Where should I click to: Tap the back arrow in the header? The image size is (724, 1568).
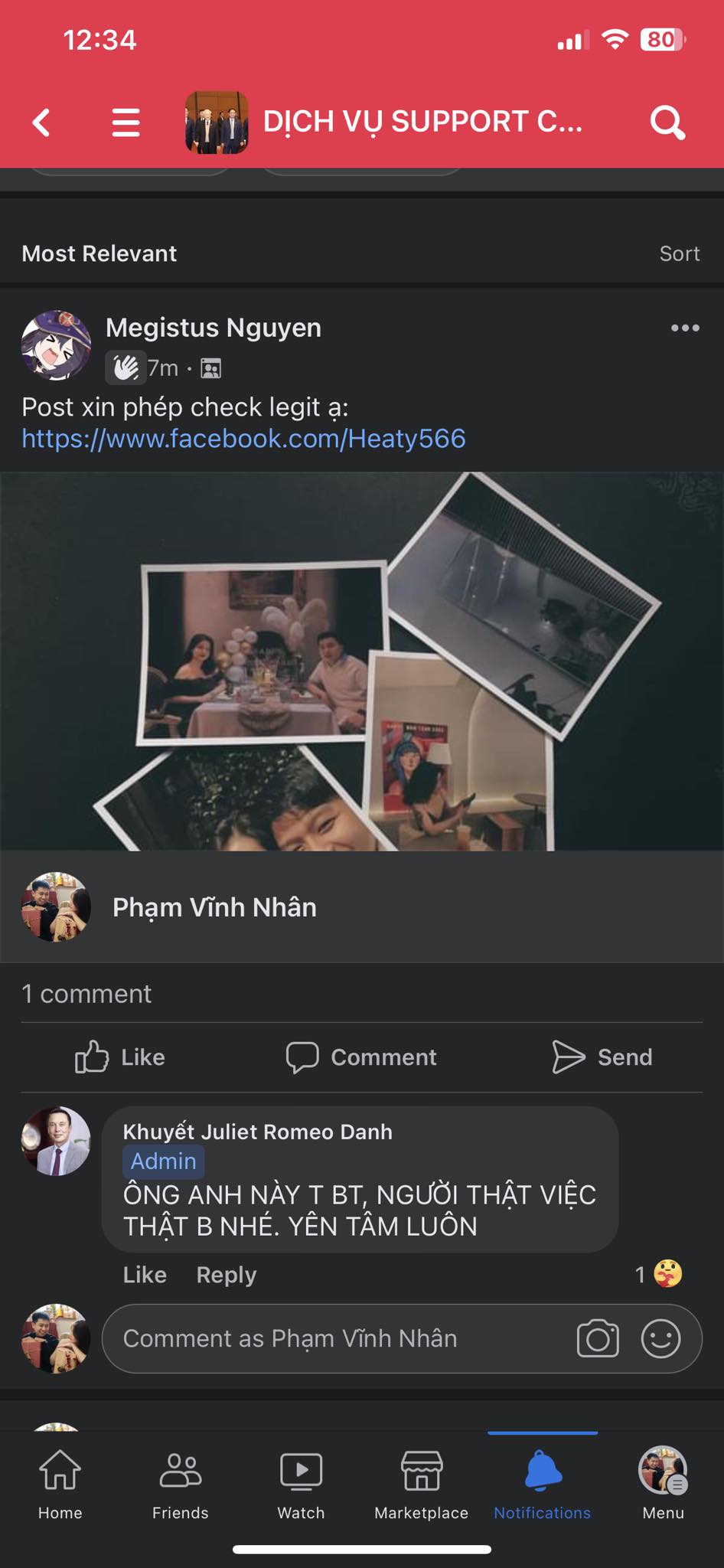coord(42,122)
